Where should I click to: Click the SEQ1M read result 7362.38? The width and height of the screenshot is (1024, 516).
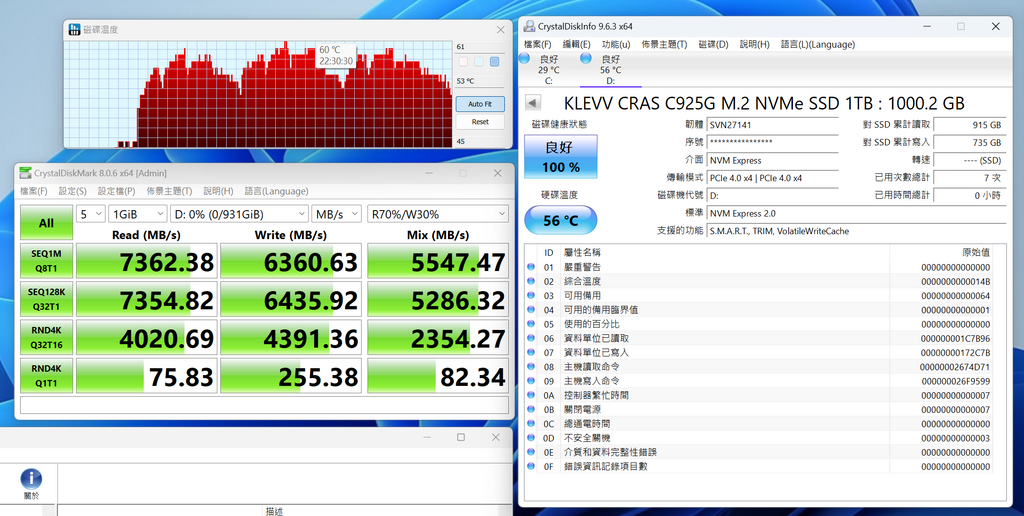[x=147, y=262]
